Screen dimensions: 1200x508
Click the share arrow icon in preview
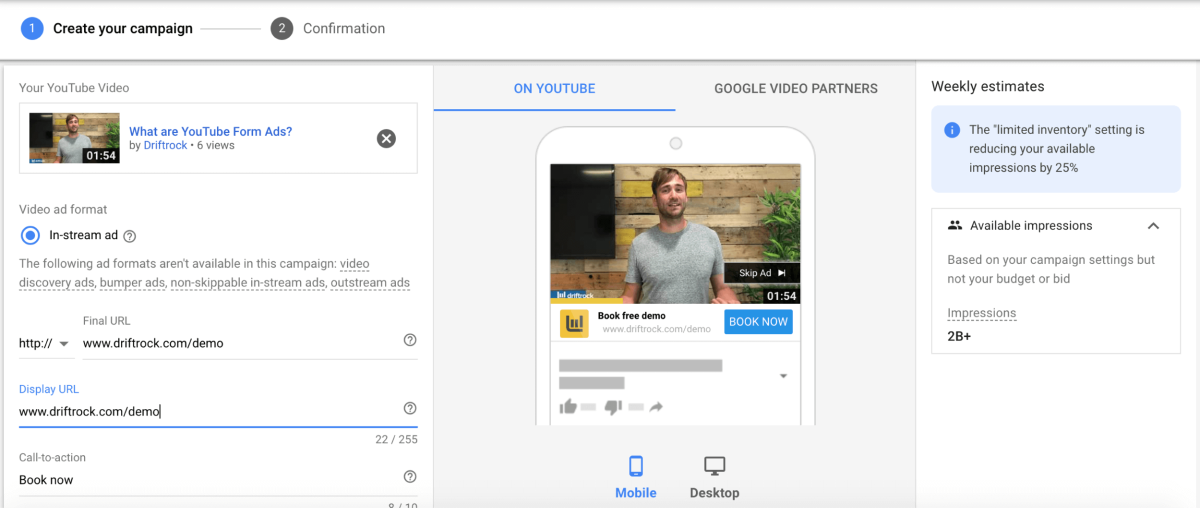click(x=656, y=406)
